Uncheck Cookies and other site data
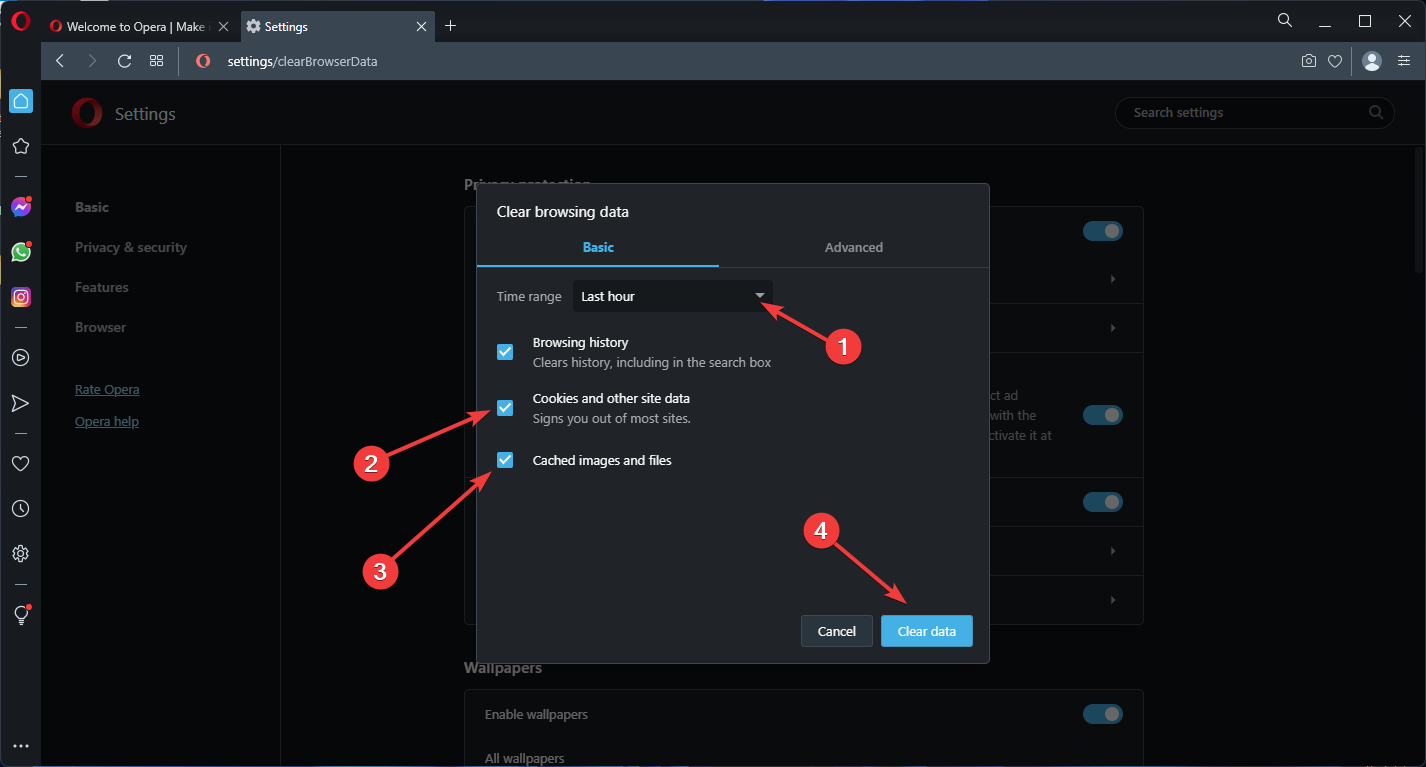 point(505,408)
